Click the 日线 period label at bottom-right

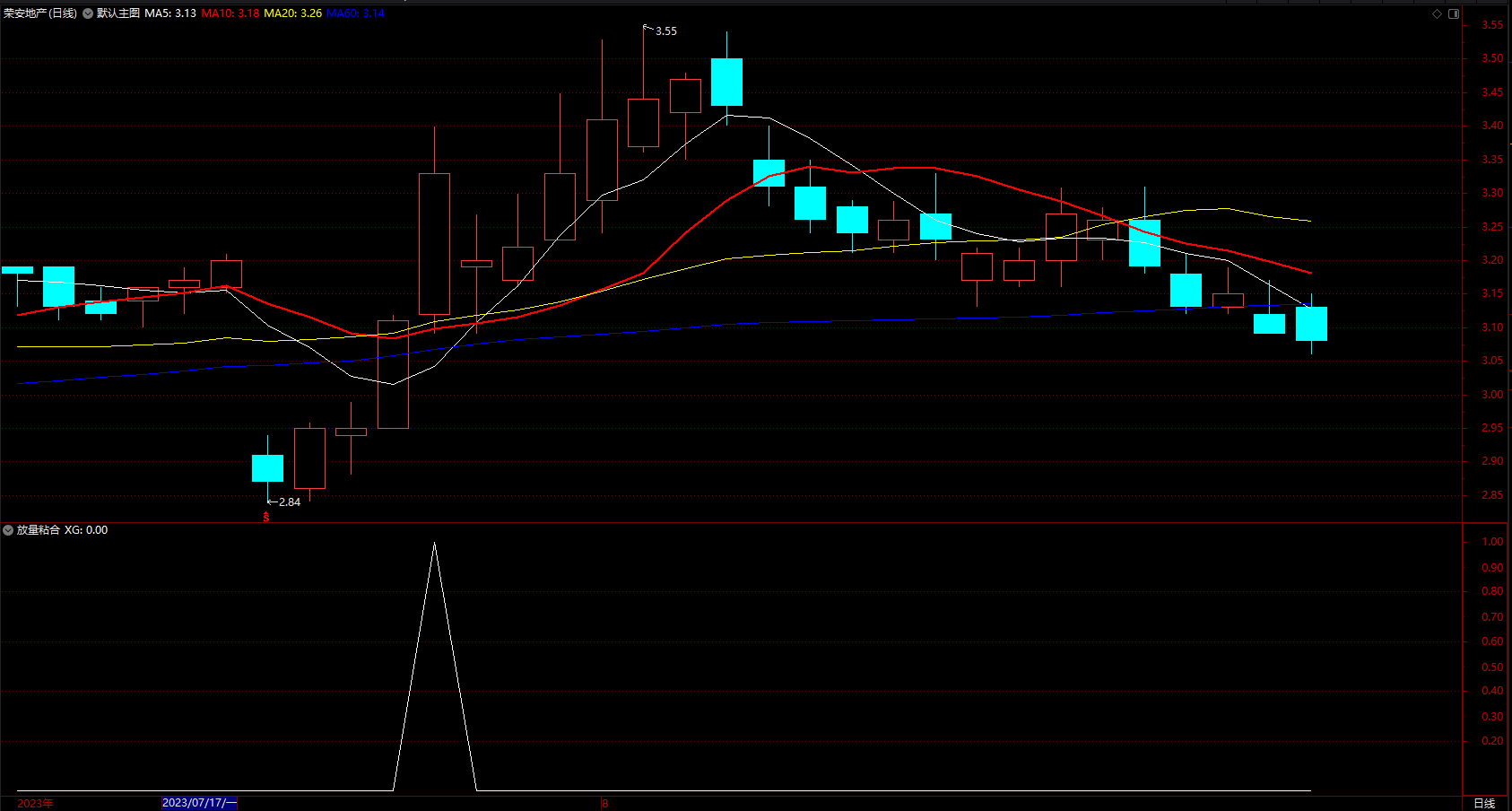1484,803
